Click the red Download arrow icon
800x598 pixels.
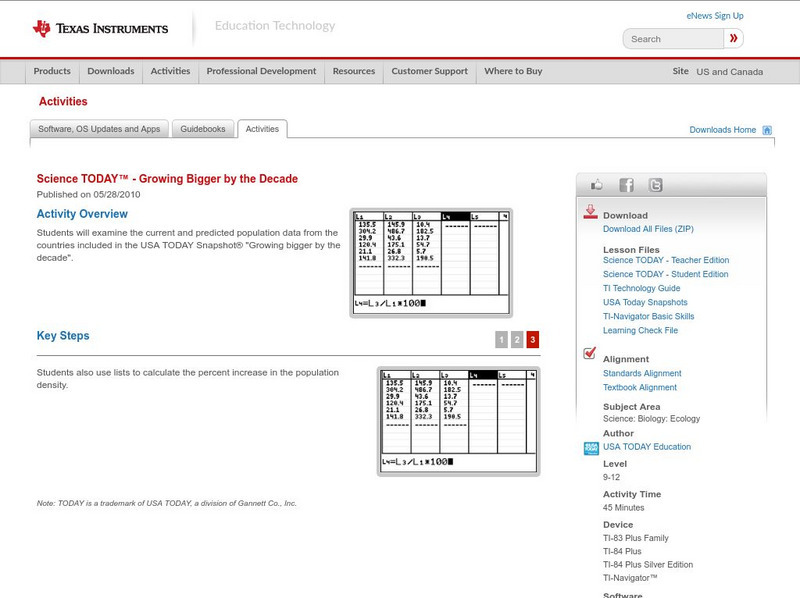[590, 212]
